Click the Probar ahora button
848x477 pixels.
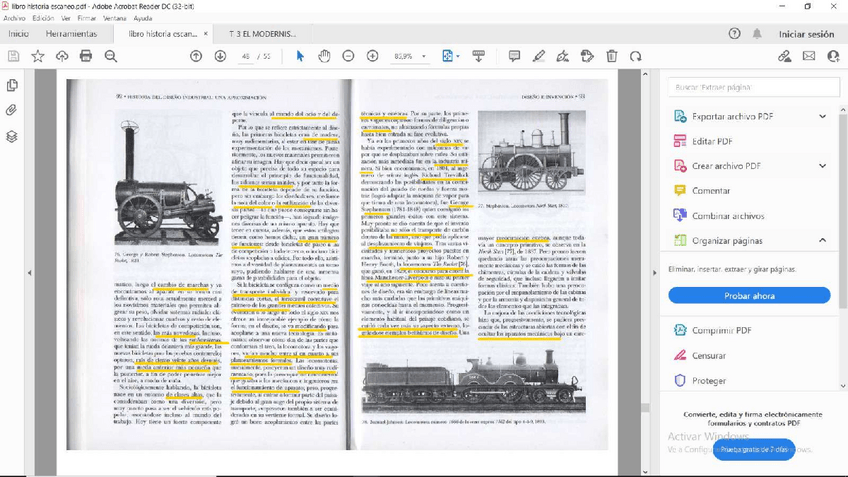click(x=749, y=296)
